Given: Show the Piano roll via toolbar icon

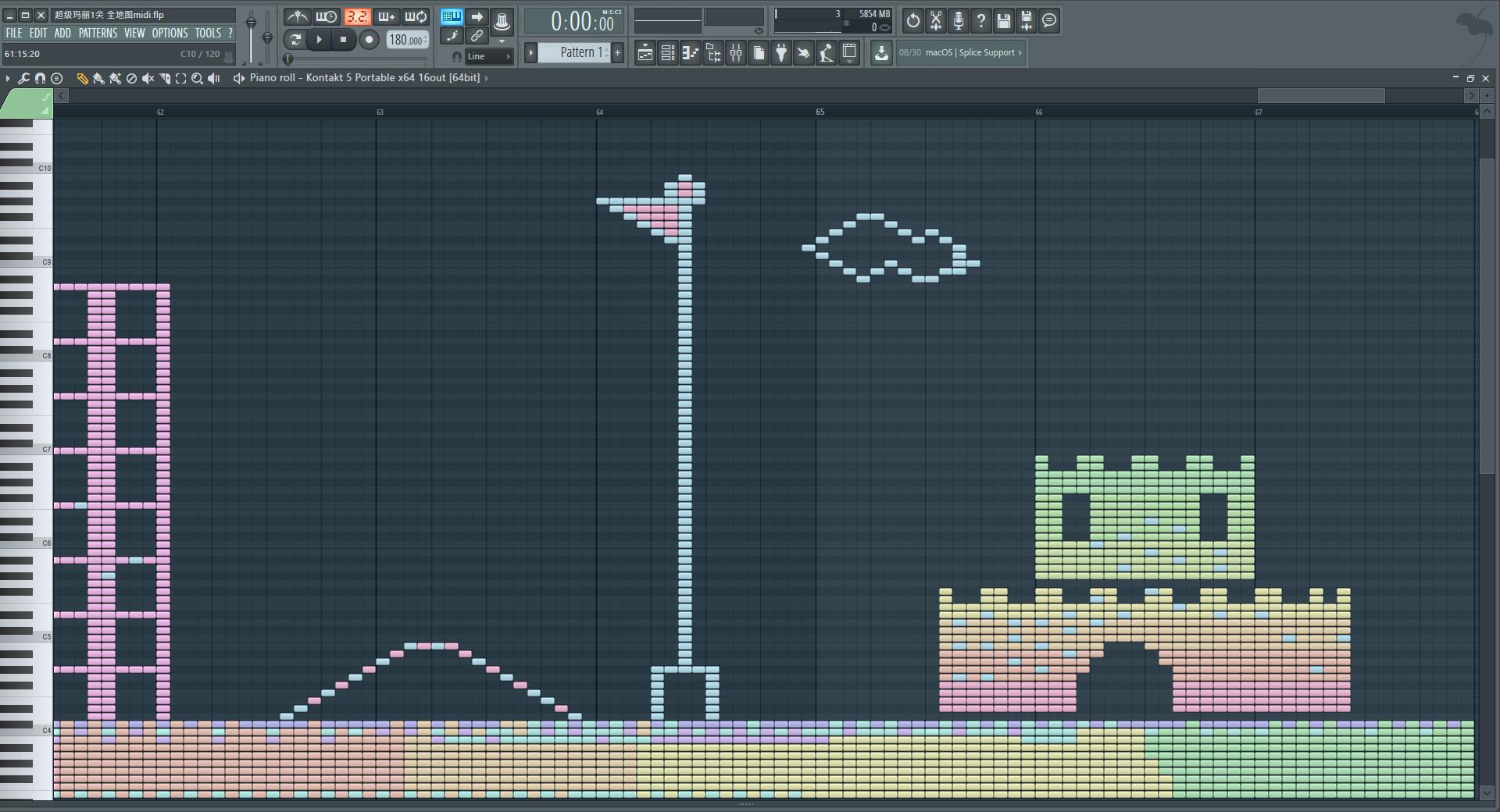Looking at the screenshot, I should click(691, 53).
